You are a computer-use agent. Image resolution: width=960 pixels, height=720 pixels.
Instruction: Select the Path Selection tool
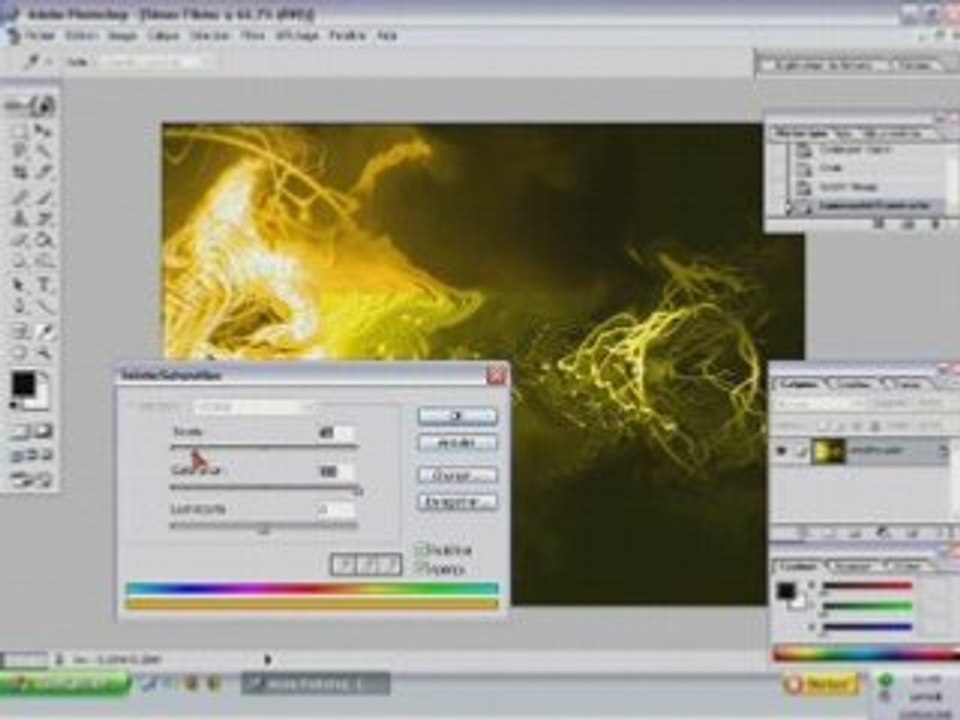pyautogui.click(x=19, y=285)
